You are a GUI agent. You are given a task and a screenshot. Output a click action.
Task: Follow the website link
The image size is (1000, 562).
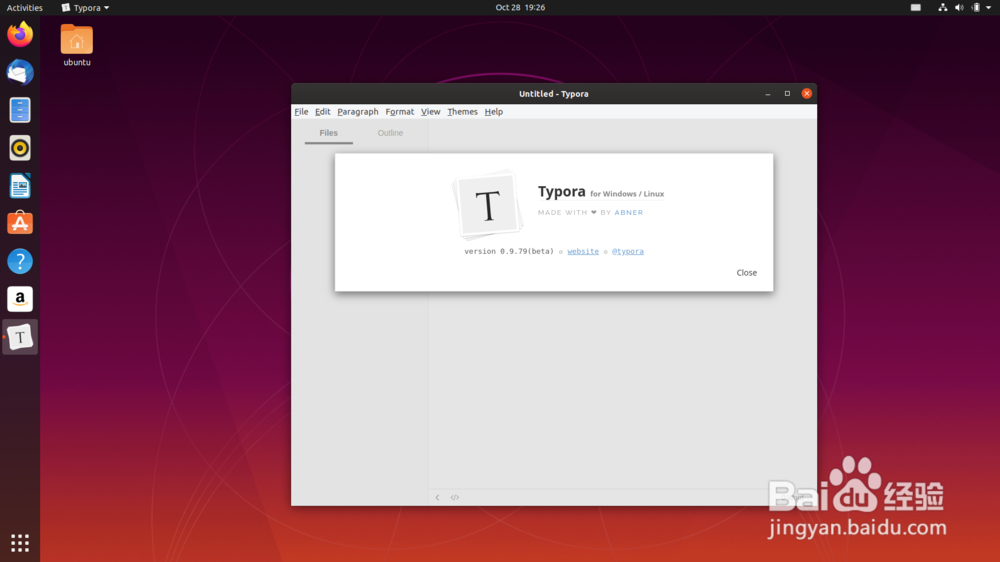pyautogui.click(x=583, y=251)
